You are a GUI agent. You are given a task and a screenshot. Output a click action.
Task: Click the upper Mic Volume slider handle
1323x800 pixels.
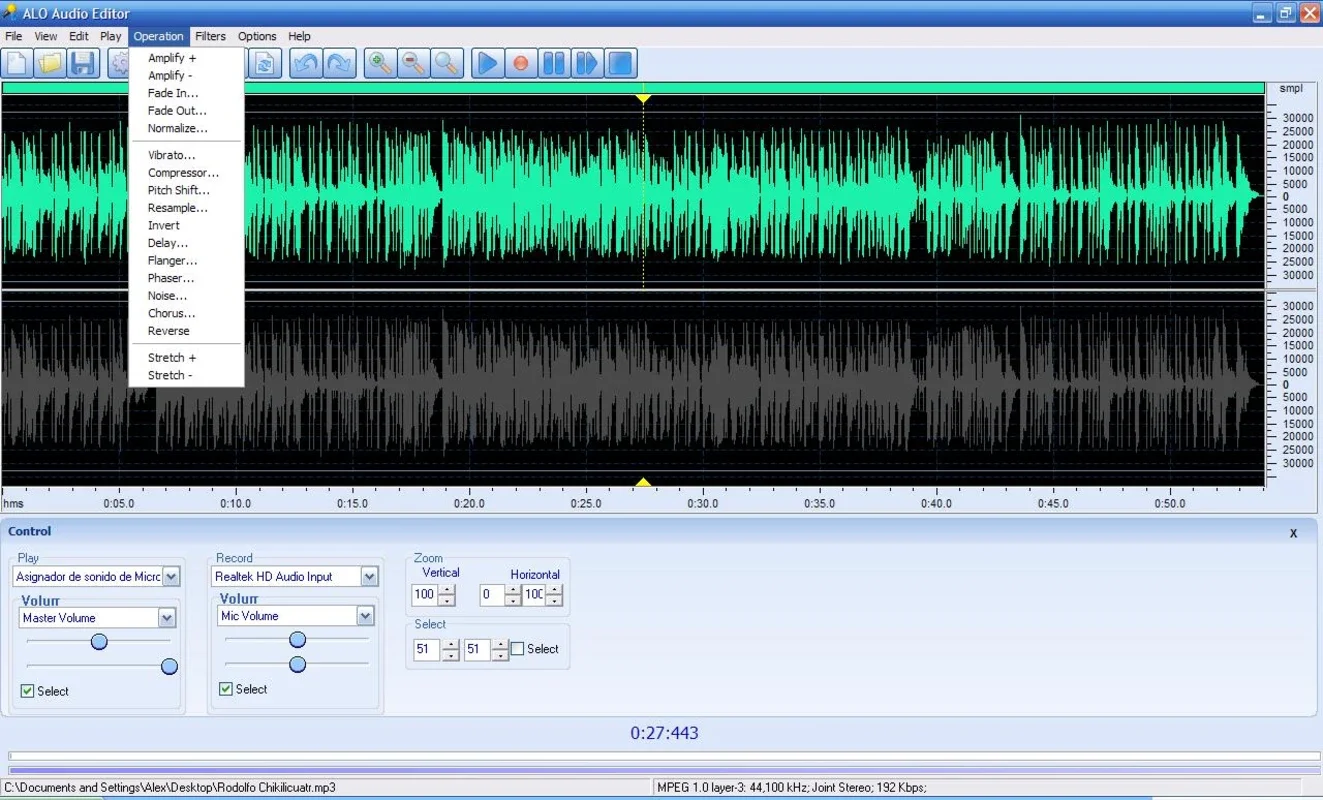(x=297, y=639)
